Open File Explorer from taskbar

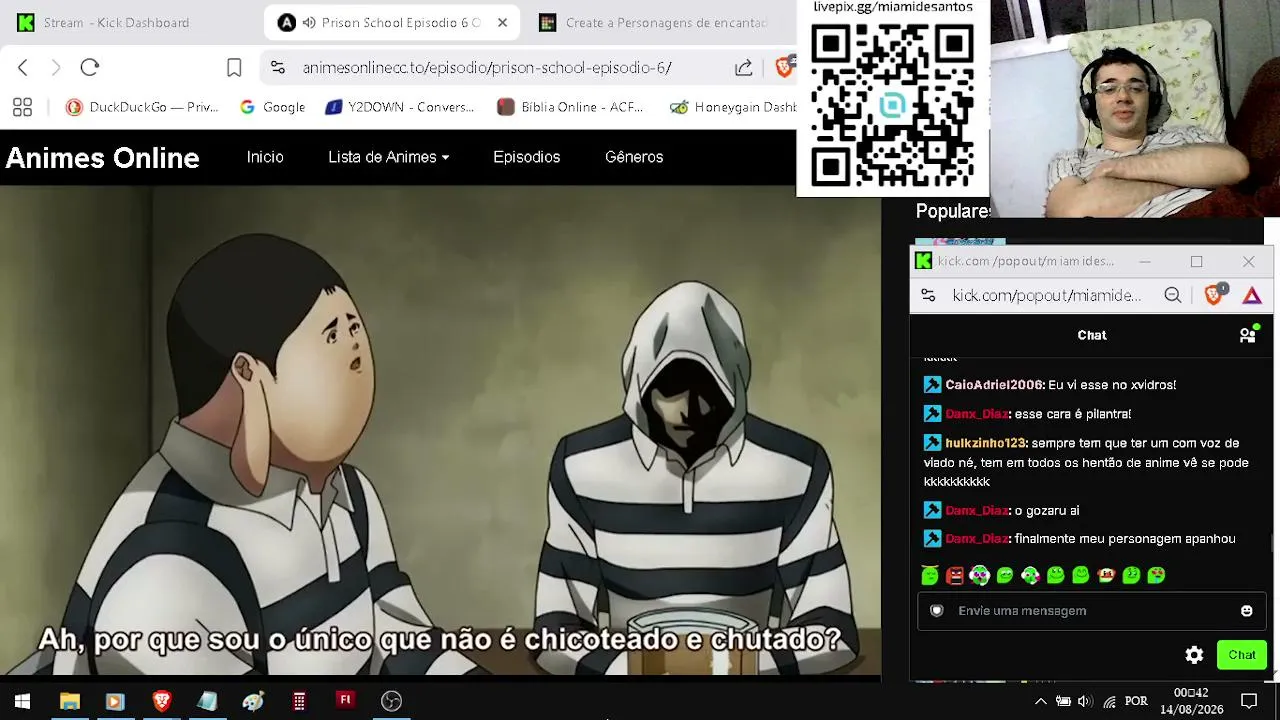[69, 701]
